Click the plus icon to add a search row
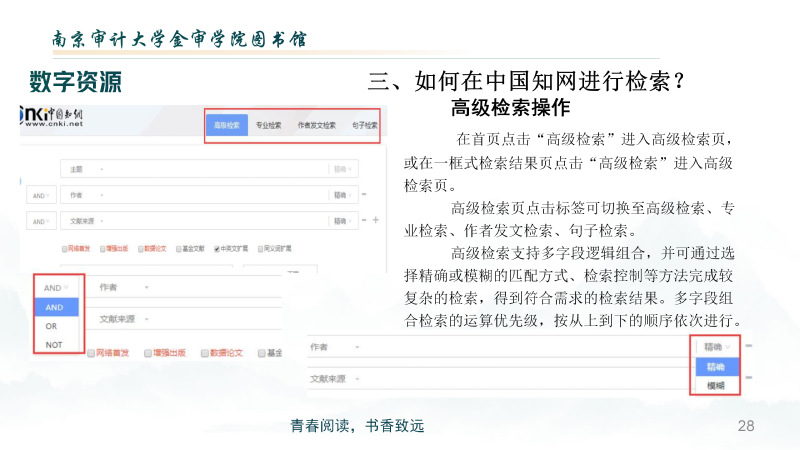This screenshot has height=450, width=800. [375, 219]
